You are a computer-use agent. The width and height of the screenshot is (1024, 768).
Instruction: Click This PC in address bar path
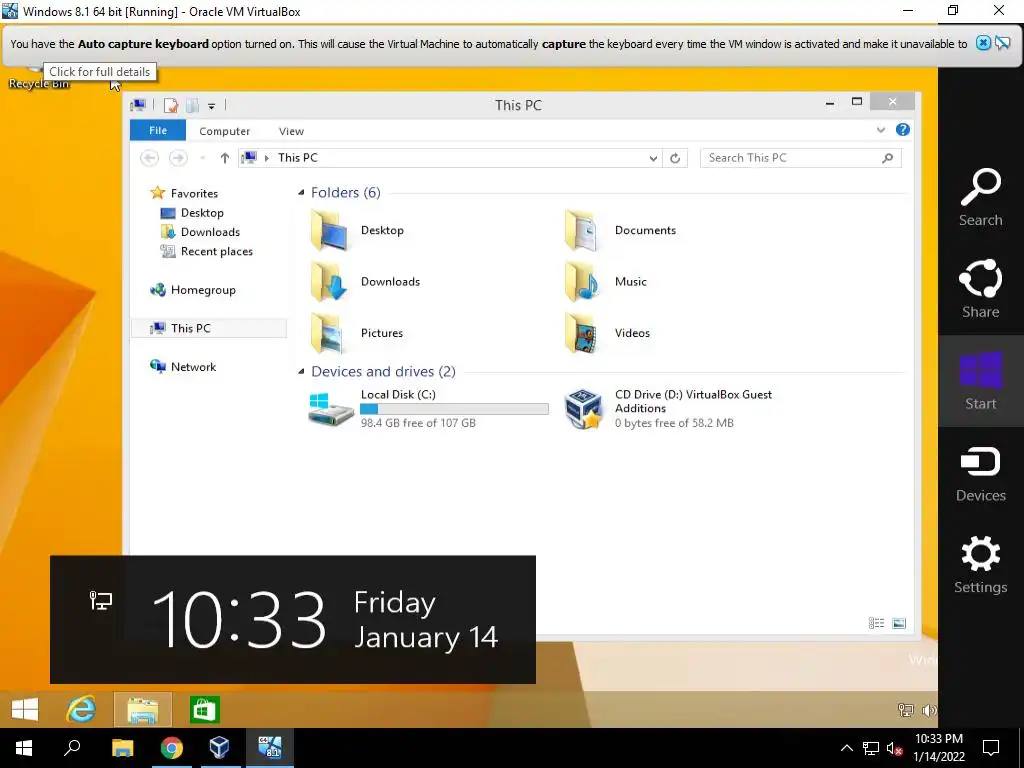(x=298, y=158)
